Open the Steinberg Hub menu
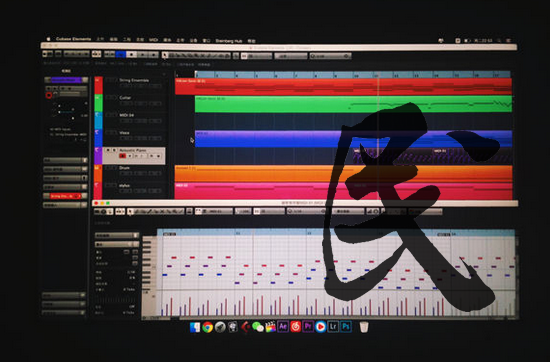This screenshot has height=362, width=550. 228,41
